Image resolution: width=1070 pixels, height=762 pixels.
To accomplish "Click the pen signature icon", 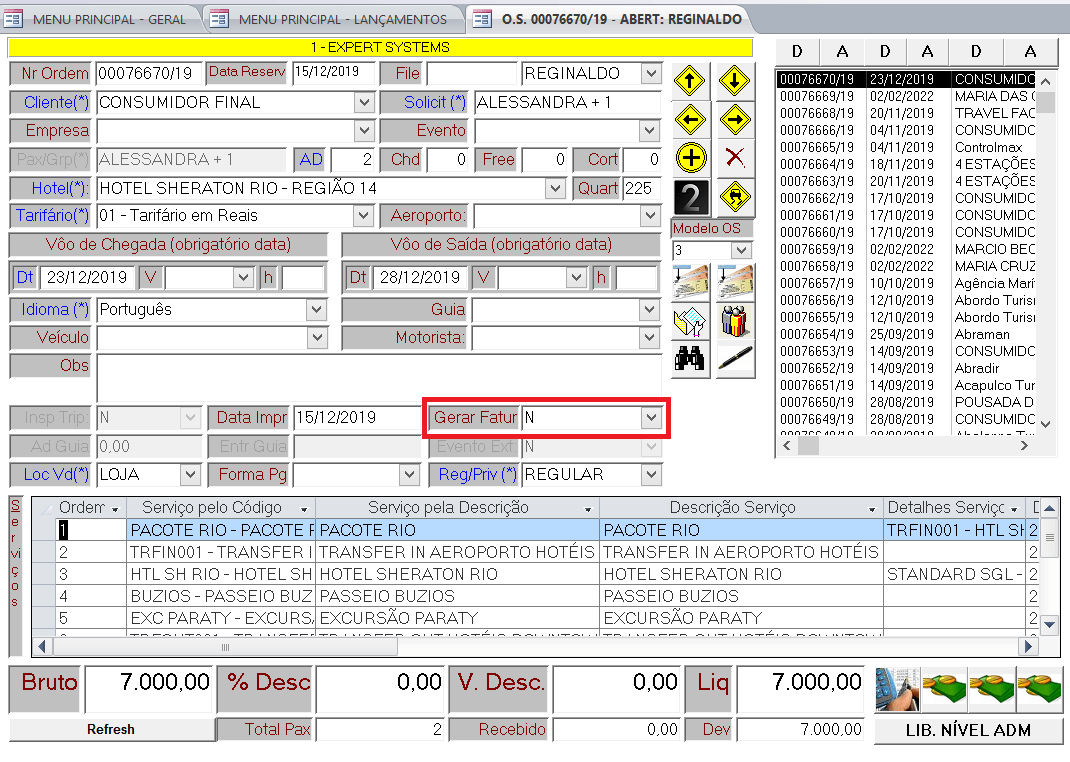I will click(734, 360).
